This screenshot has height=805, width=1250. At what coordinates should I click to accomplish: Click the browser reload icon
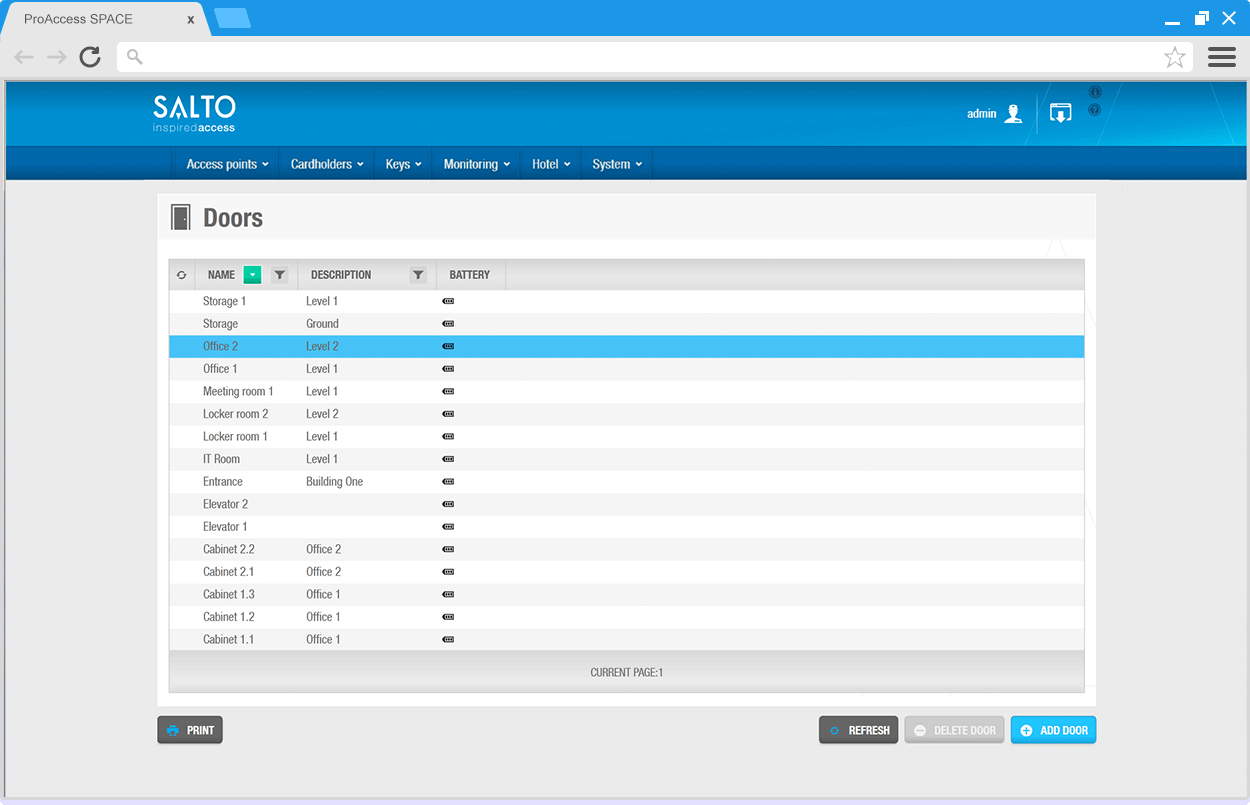pyautogui.click(x=90, y=57)
